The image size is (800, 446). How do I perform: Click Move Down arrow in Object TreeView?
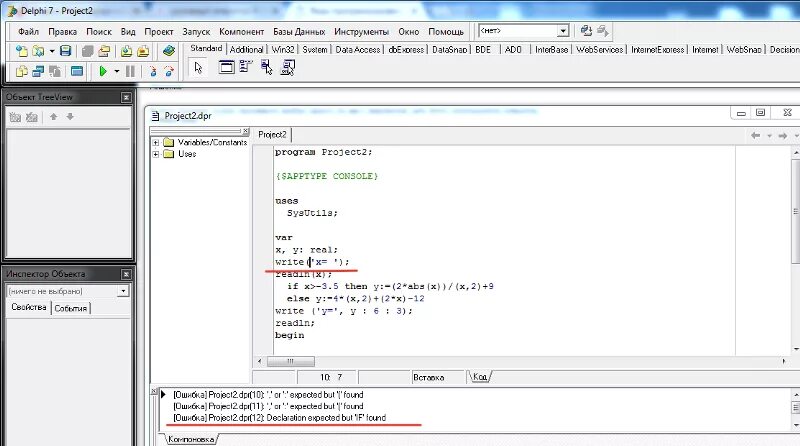tap(70, 117)
